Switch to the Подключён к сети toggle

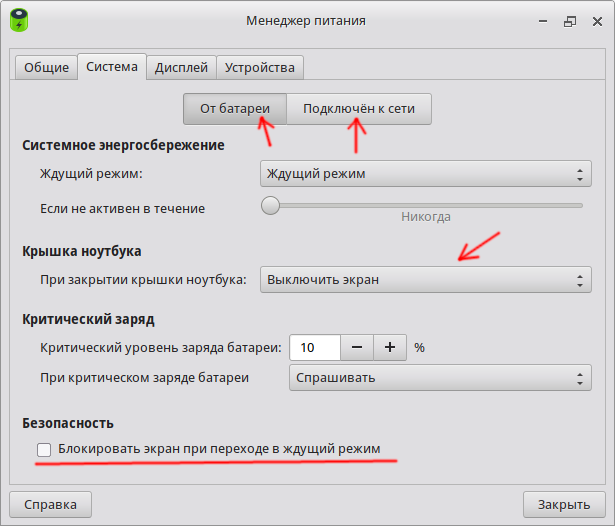[359, 109]
